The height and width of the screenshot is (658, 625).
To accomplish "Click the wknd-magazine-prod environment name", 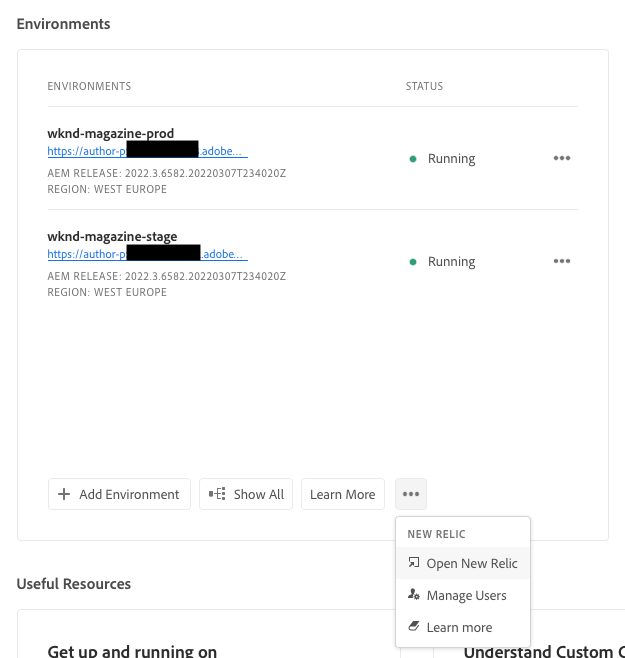I will tap(111, 134).
